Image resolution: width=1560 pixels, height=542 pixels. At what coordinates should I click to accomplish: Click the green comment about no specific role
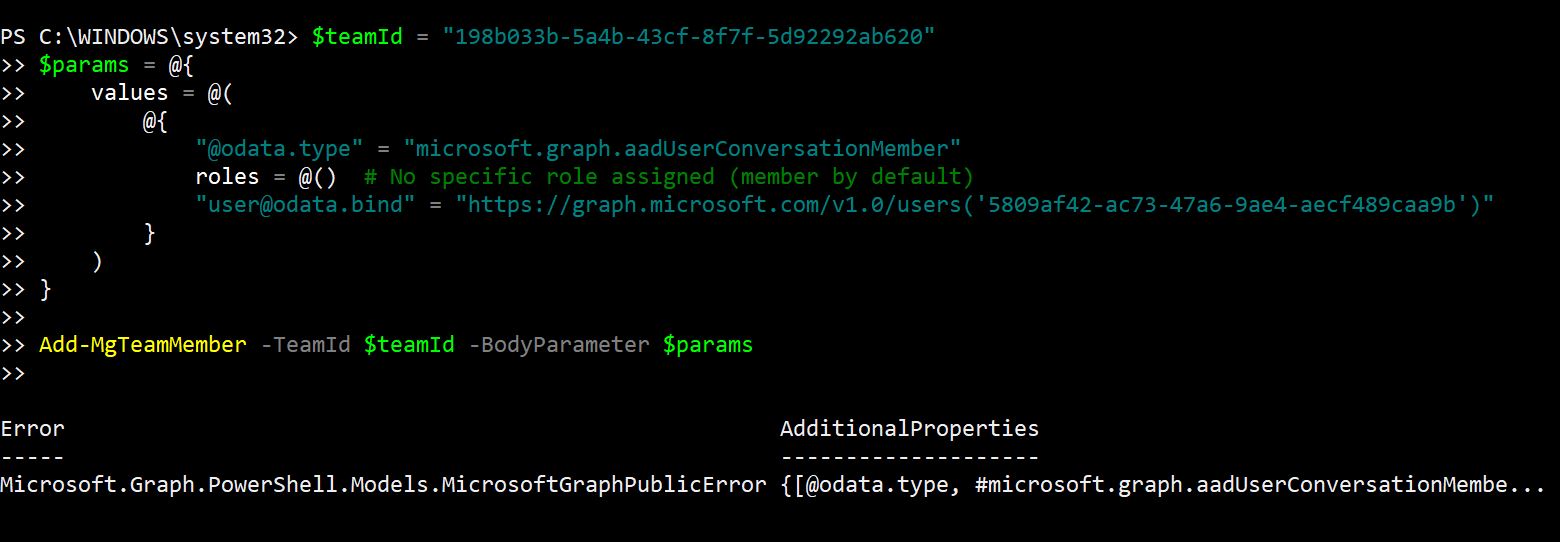click(x=668, y=177)
